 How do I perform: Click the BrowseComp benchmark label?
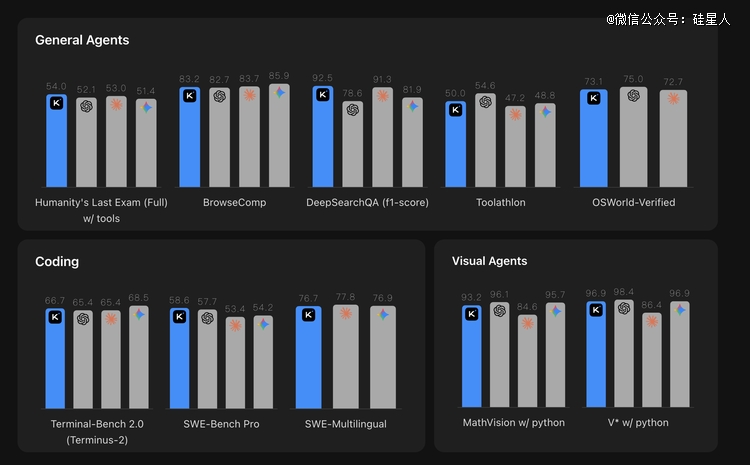tap(233, 202)
